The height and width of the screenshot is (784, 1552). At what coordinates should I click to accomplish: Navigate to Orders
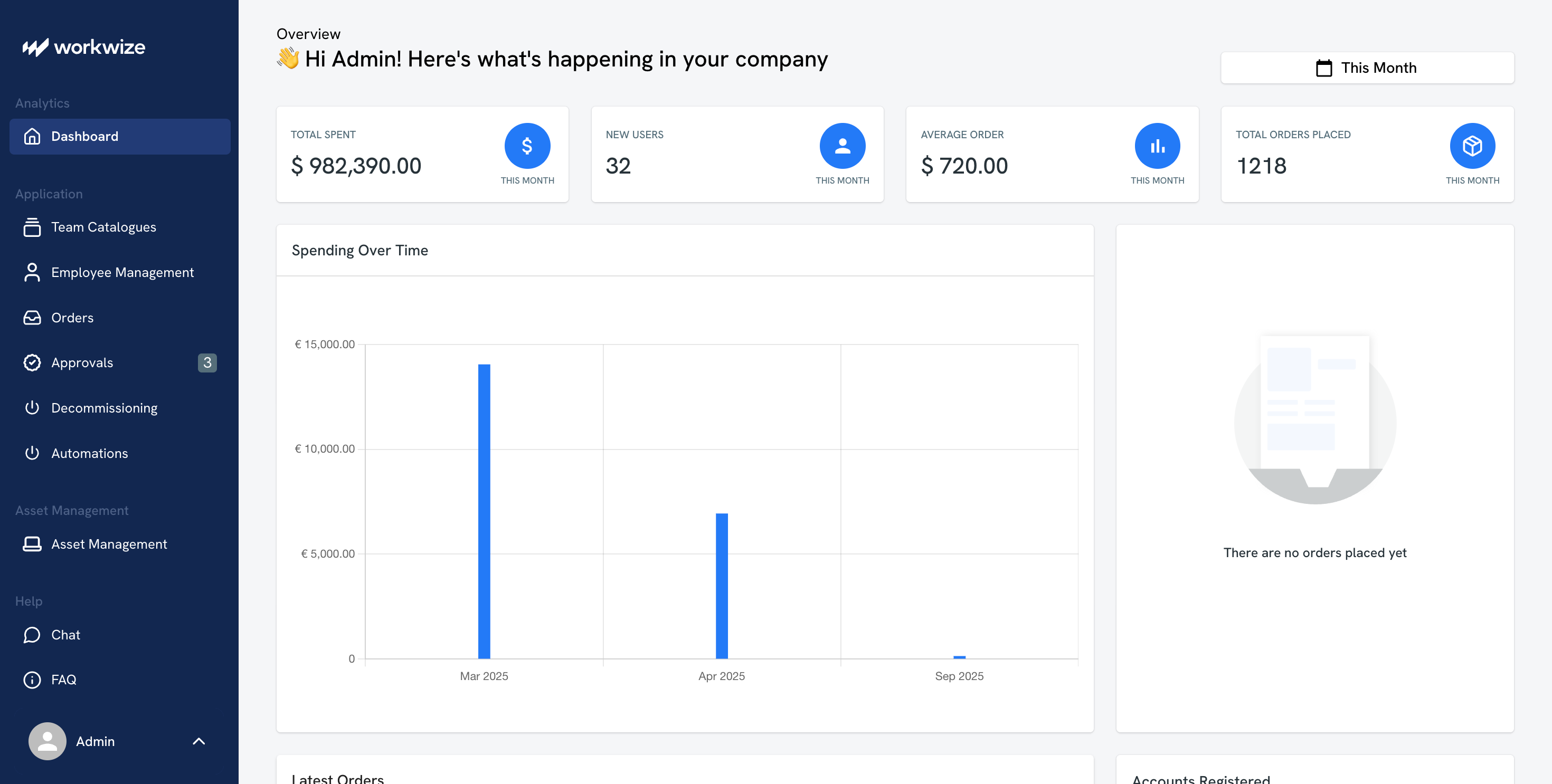point(72,317)
